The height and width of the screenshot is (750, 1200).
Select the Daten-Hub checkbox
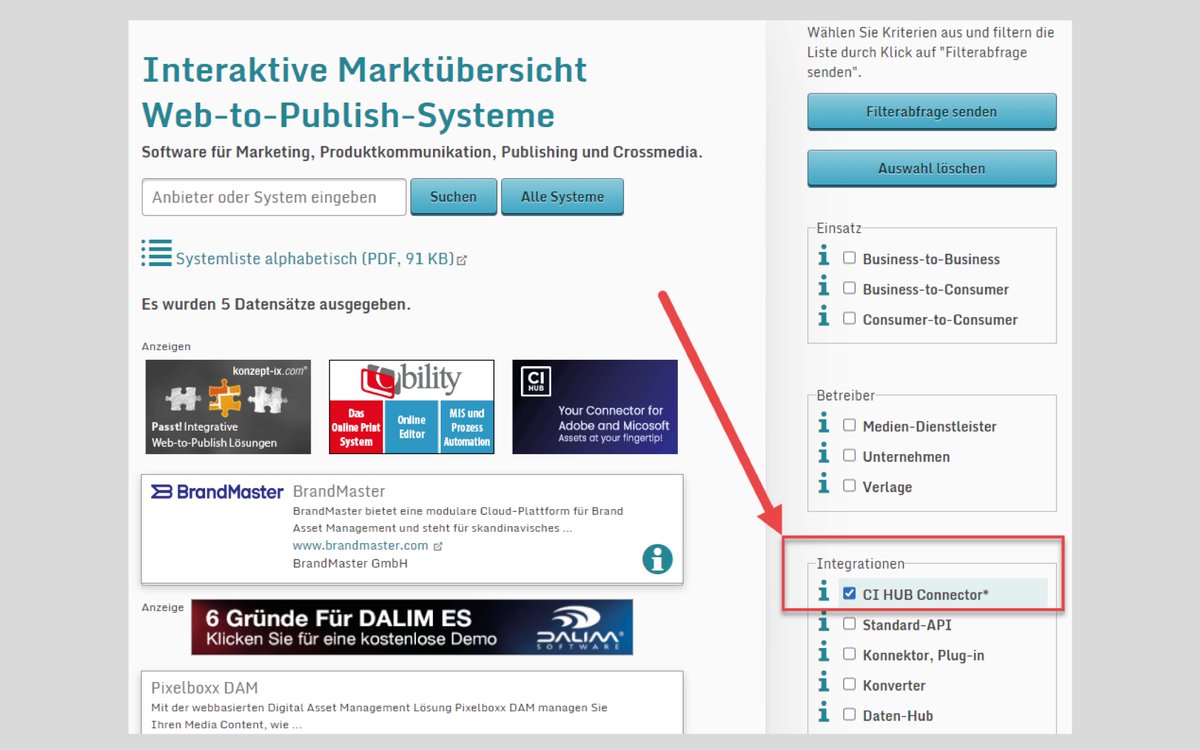pyautogui.click(x=849, y=714)
